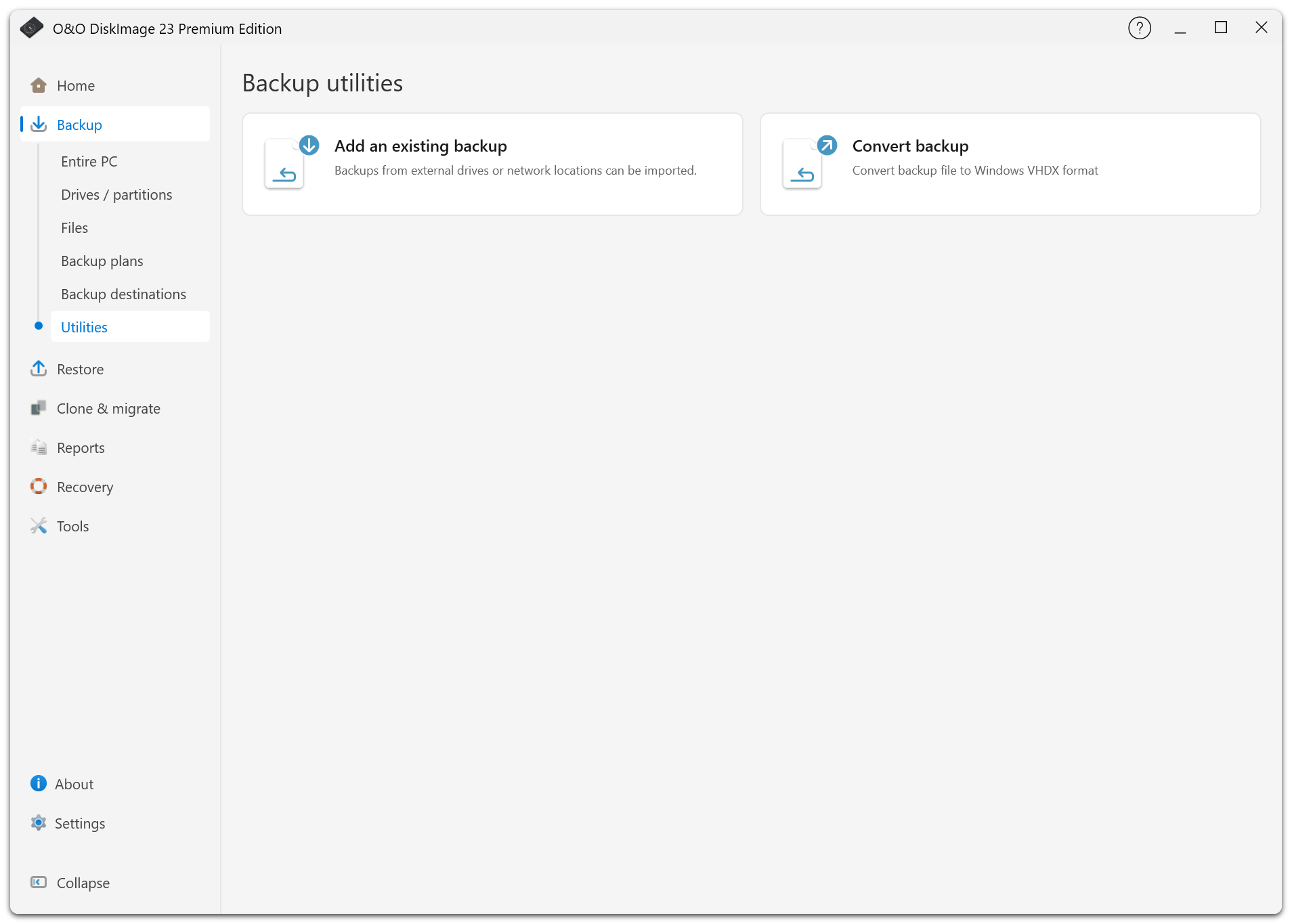Open the About page
The height and width of the screenshot is (924, 1292).
115,784
